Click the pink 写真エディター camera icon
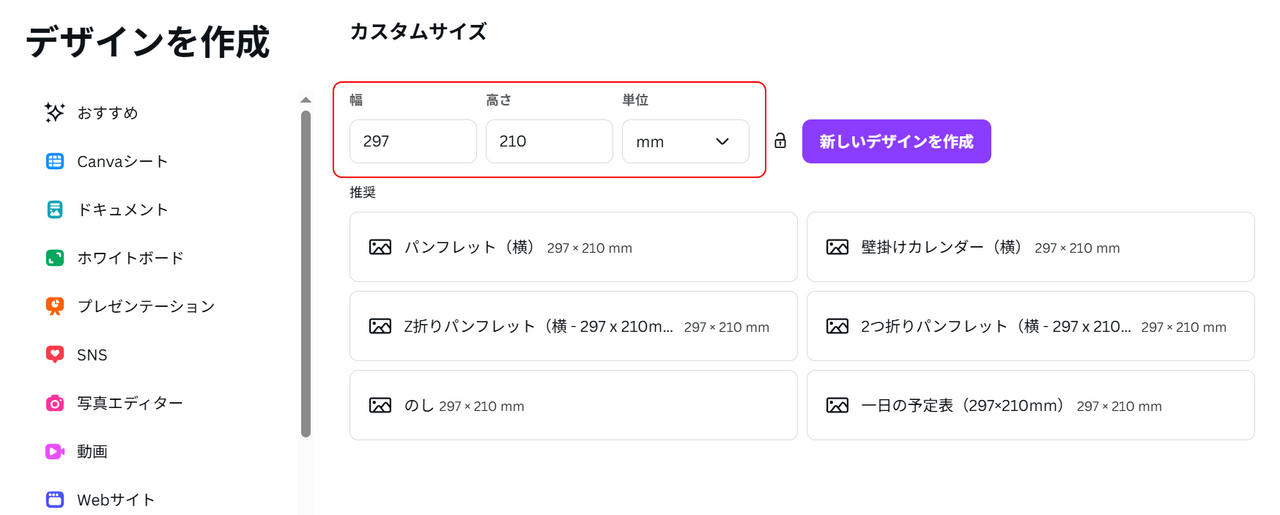This screenshot has height=515, width=1280. click(x=55, y=403)
